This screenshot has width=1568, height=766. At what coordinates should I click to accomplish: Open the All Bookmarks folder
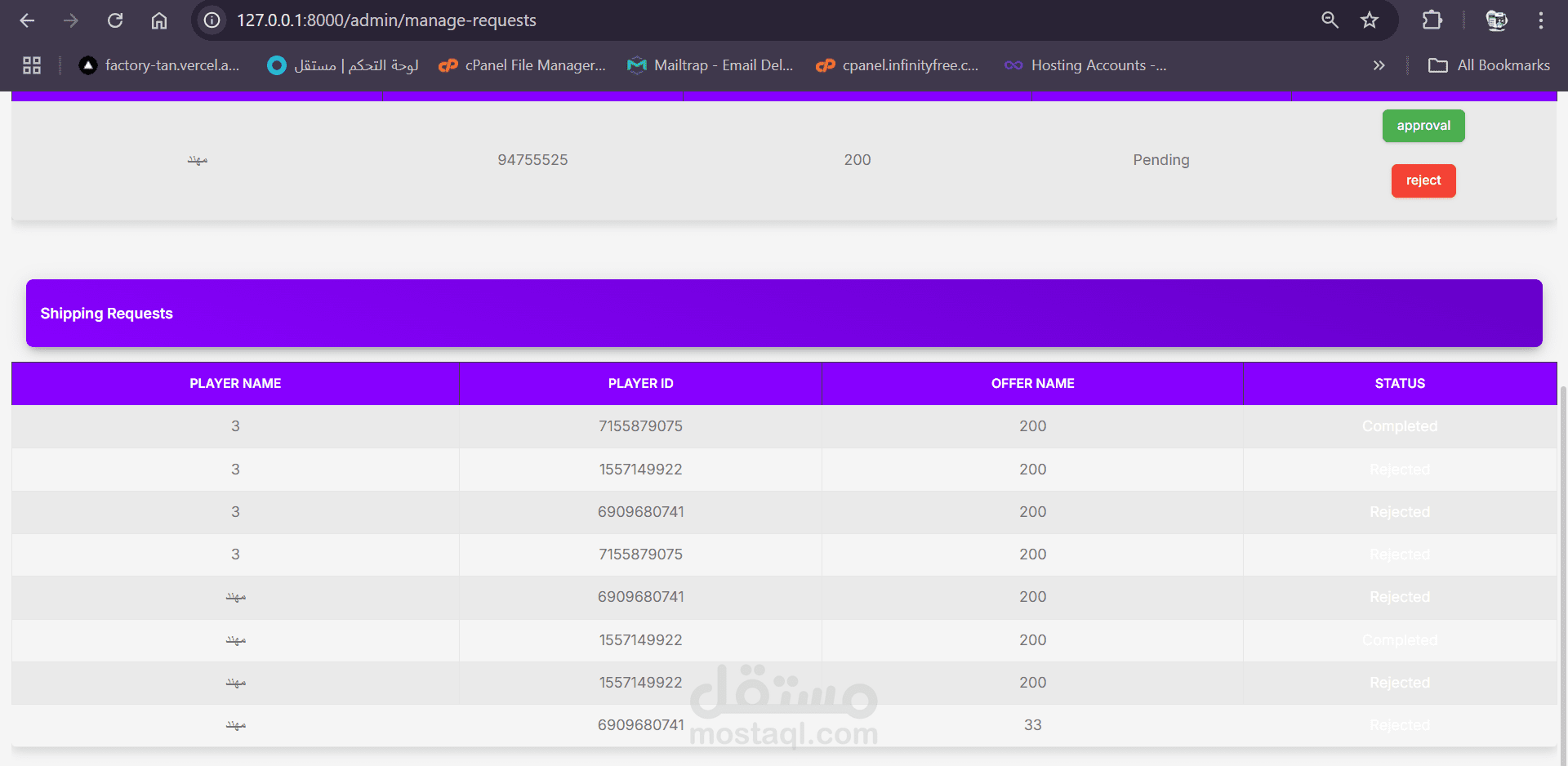click(x=1489, y=65)
